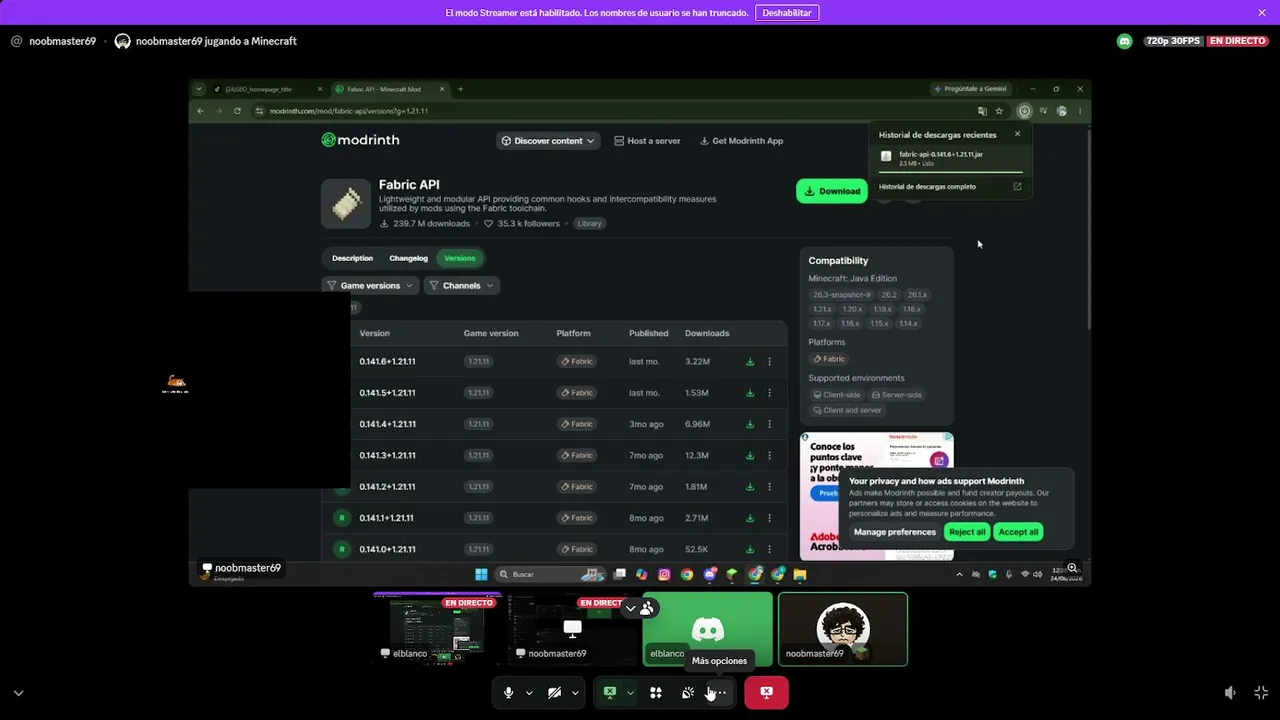Select the Versions tab

click(x=460, y=258)
